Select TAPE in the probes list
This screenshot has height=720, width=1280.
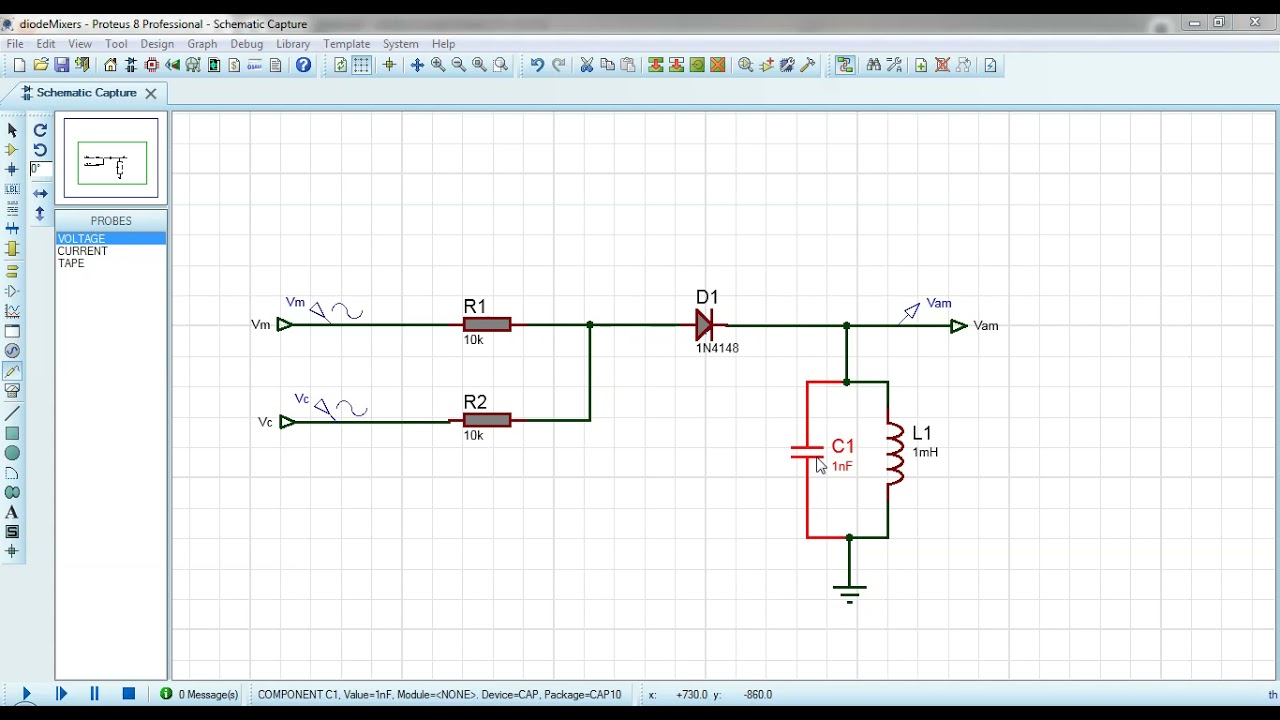pyautogui.click(x=111, y=263)
